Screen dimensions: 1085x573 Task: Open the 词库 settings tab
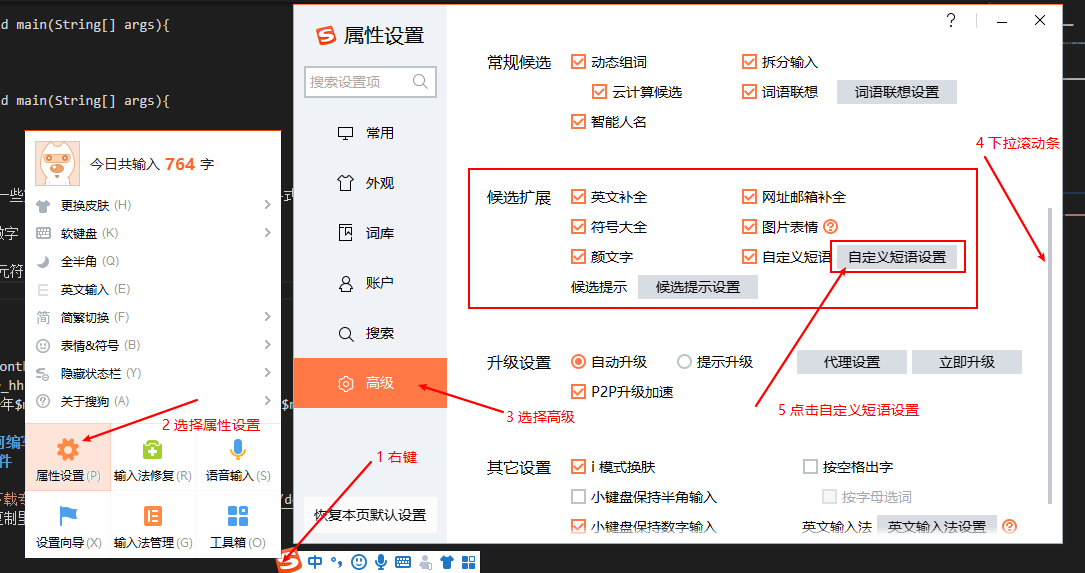click(370, 233)
